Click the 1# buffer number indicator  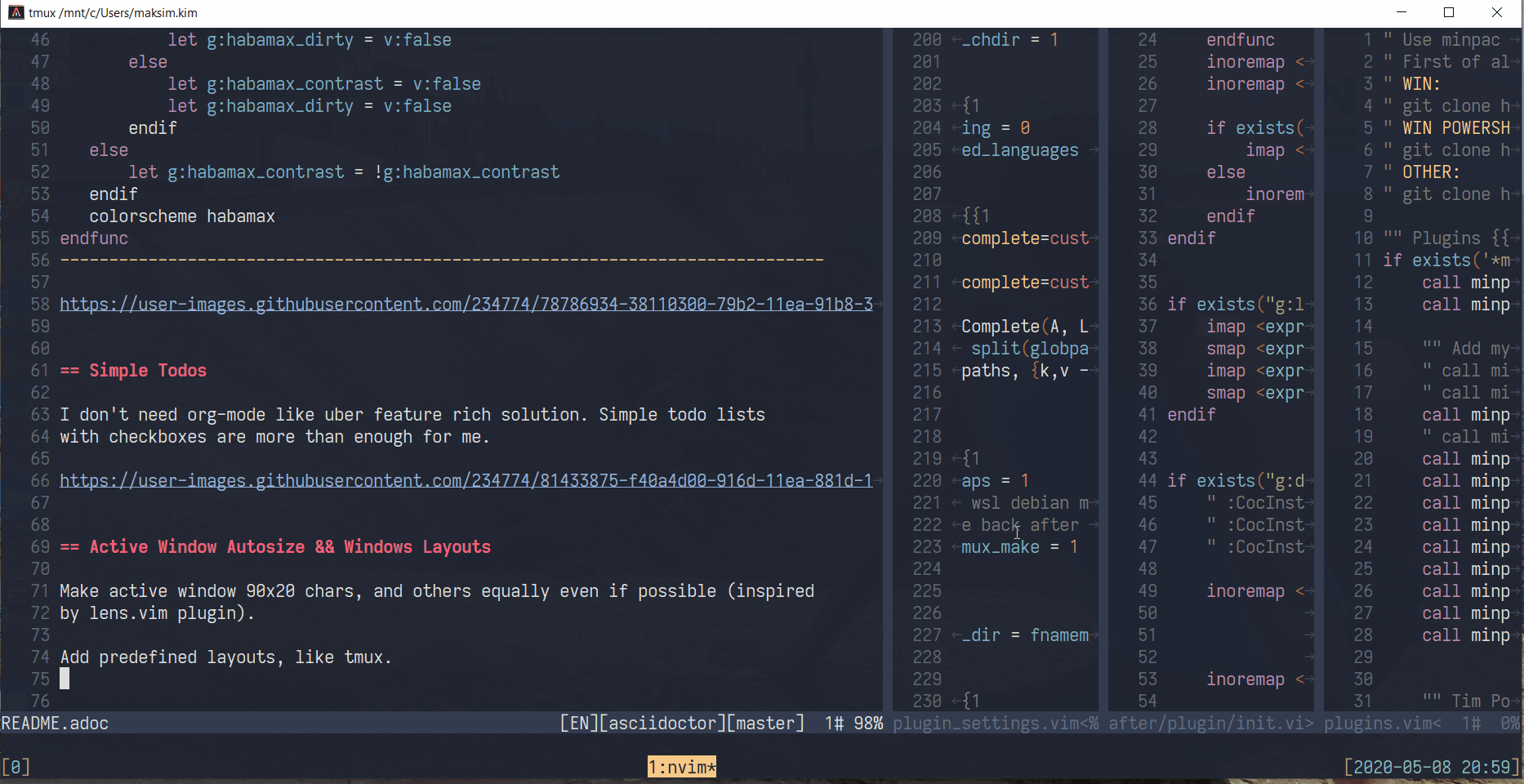click(x=832, y=723)
